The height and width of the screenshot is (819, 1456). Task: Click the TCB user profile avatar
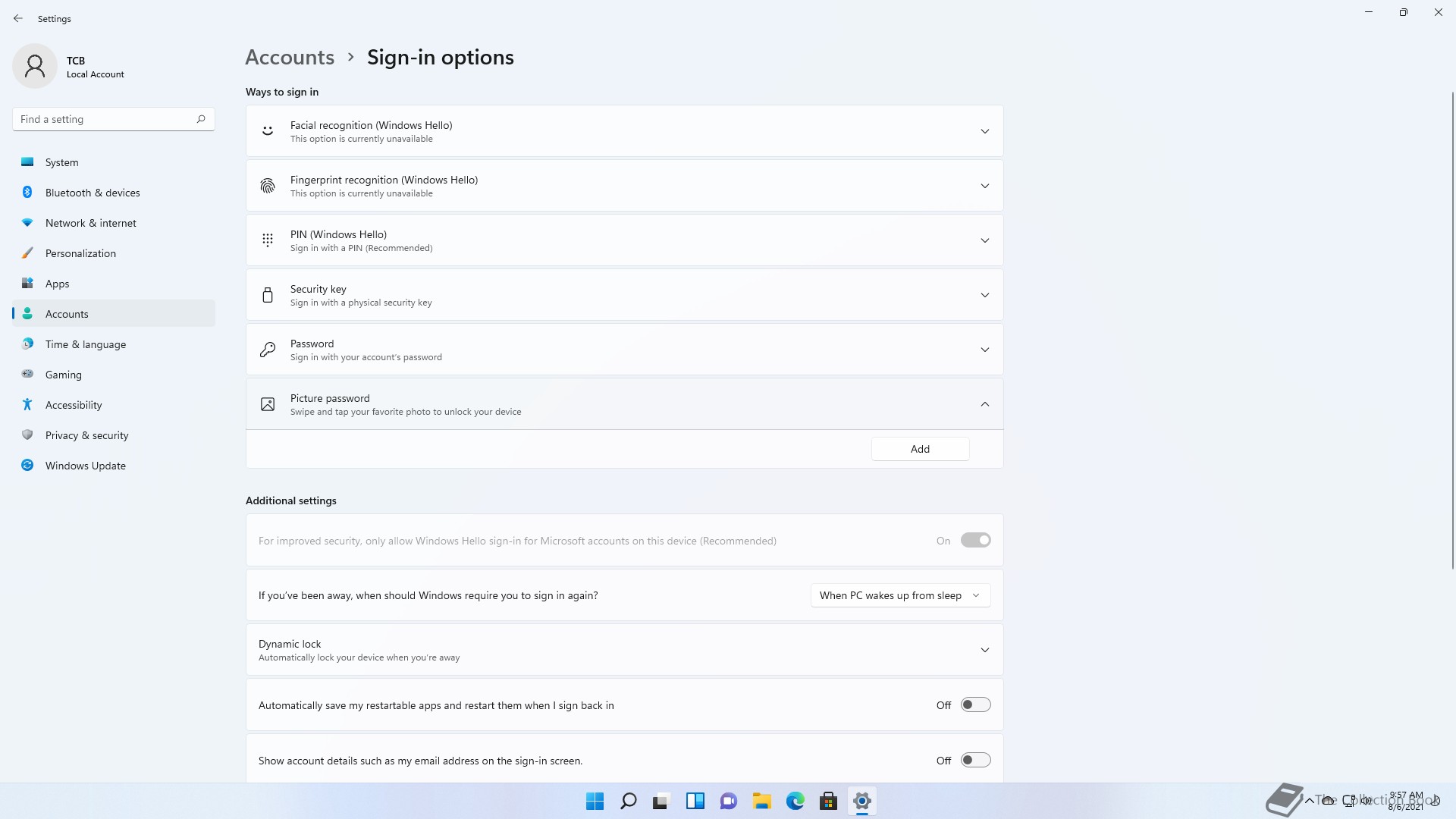35,66
